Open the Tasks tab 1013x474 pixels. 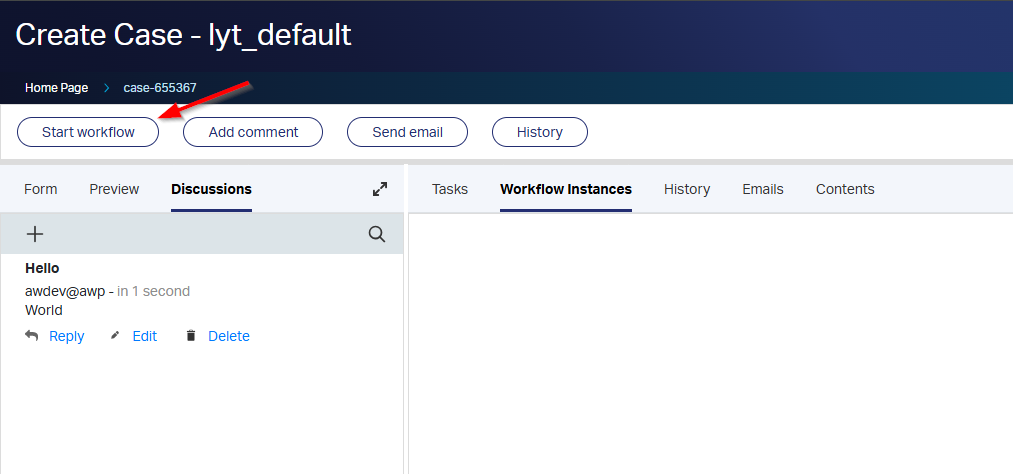[450, 189]
